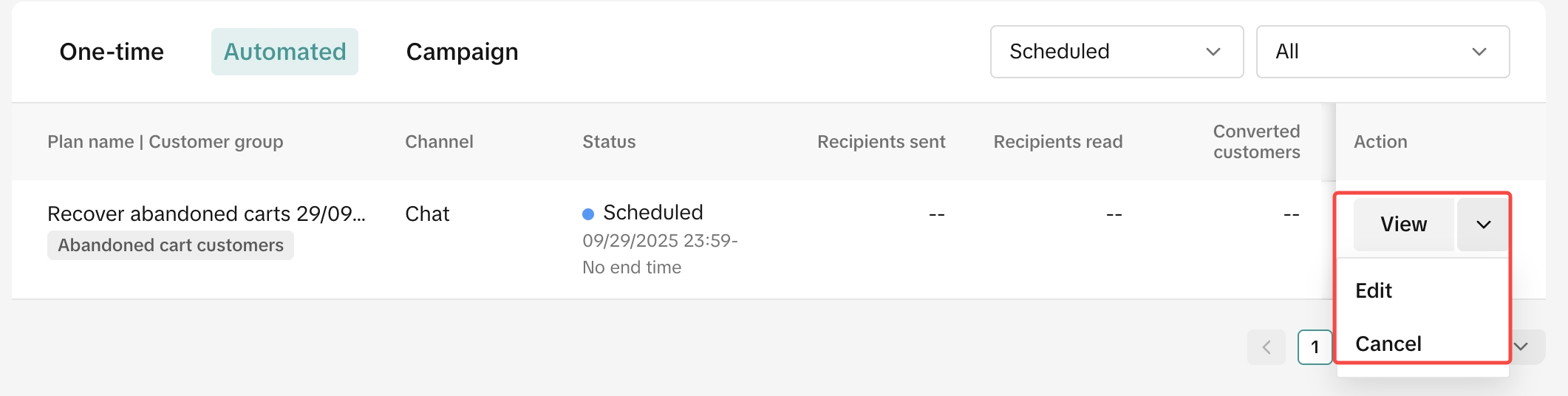Open the Recover abandoned carts plan name
The height and width of the screenshot is (396, 1568).
(206, 214)
